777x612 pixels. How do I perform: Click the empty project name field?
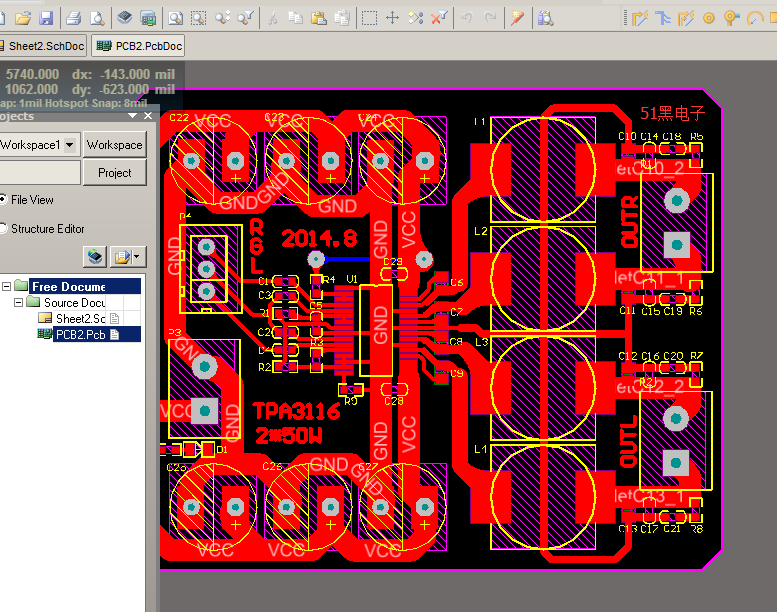coord(40,172)
